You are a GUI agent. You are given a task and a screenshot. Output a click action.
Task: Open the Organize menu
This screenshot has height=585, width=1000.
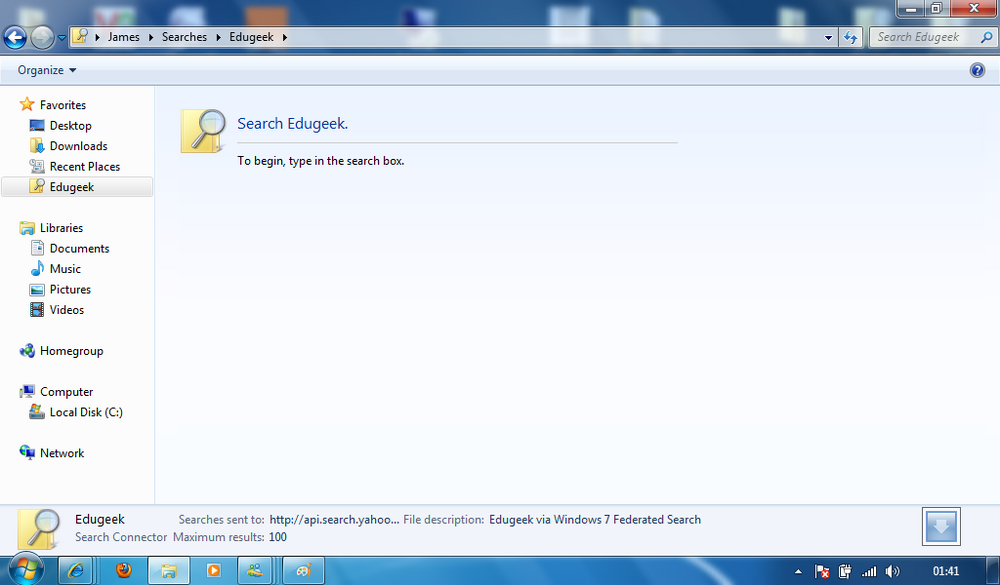point(47,70)
